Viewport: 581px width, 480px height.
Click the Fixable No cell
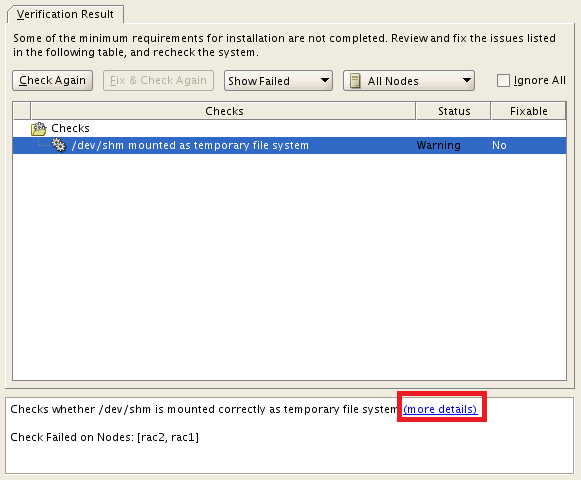[x=499, y=145]
